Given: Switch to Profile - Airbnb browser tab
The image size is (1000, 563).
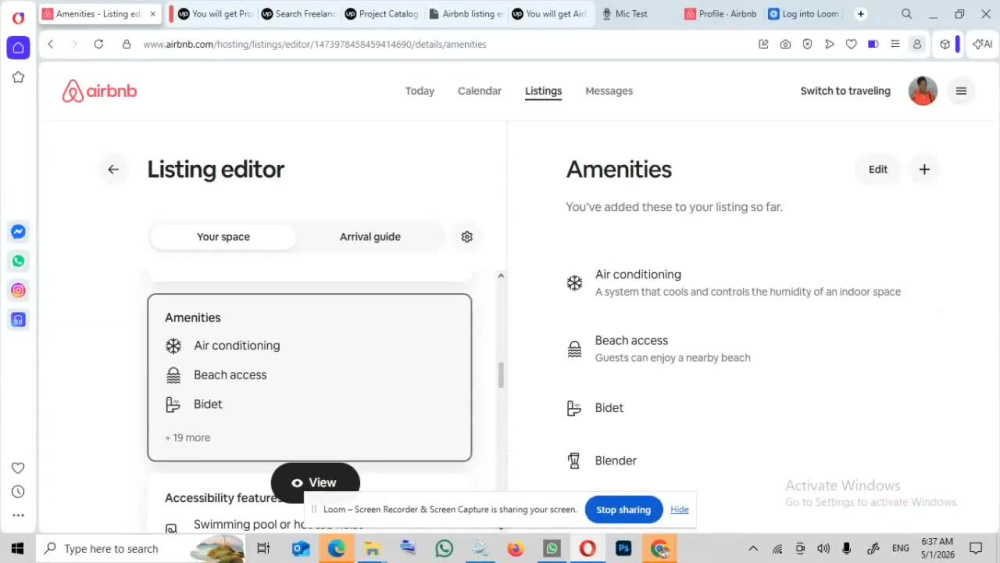Looking at the screenshot, I should (x=721, y=13).
